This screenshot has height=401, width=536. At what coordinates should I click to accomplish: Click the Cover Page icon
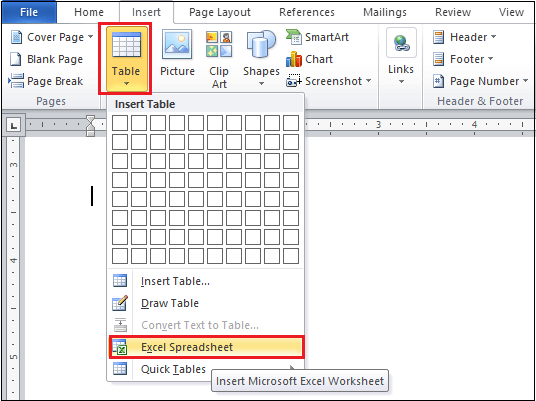coord(16,37)
